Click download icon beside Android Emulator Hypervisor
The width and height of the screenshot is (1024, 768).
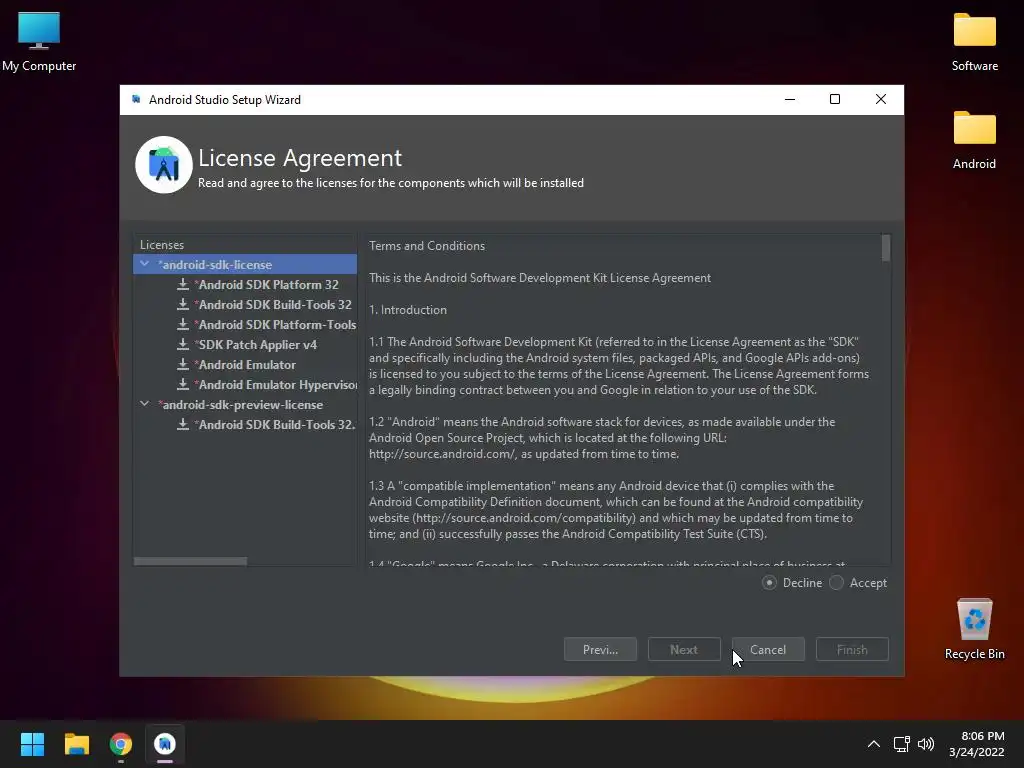tap(183, 385)
